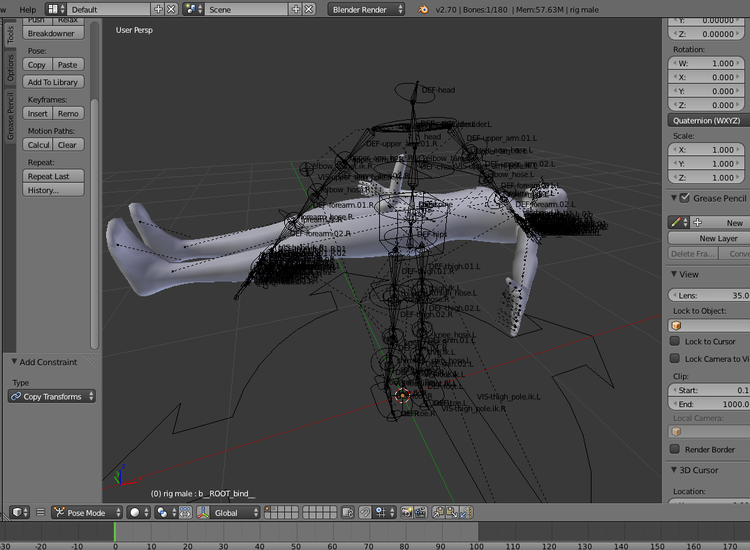Click the grease pencil brush icon

[679, 222]
